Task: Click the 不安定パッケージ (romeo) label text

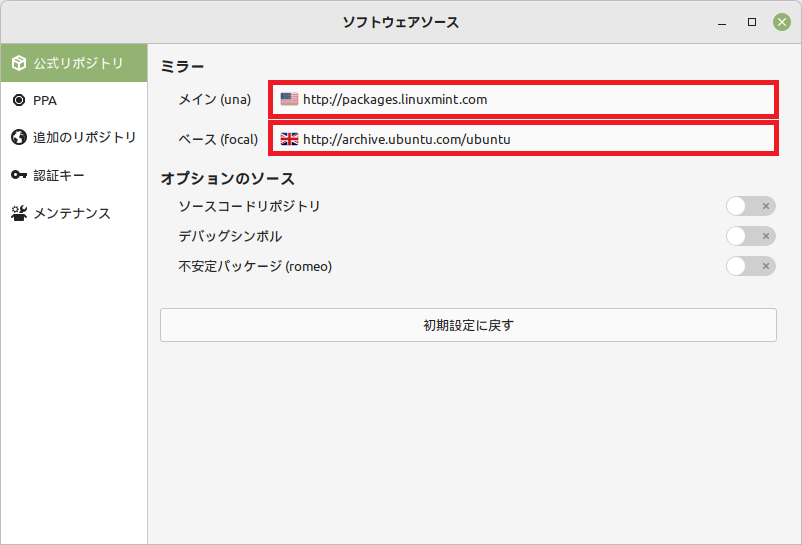Action: tap(255, 266)
